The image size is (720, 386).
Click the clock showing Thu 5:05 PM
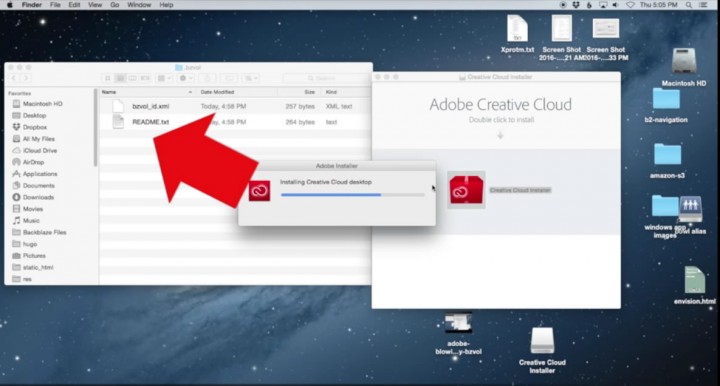(x=658, y=5)
